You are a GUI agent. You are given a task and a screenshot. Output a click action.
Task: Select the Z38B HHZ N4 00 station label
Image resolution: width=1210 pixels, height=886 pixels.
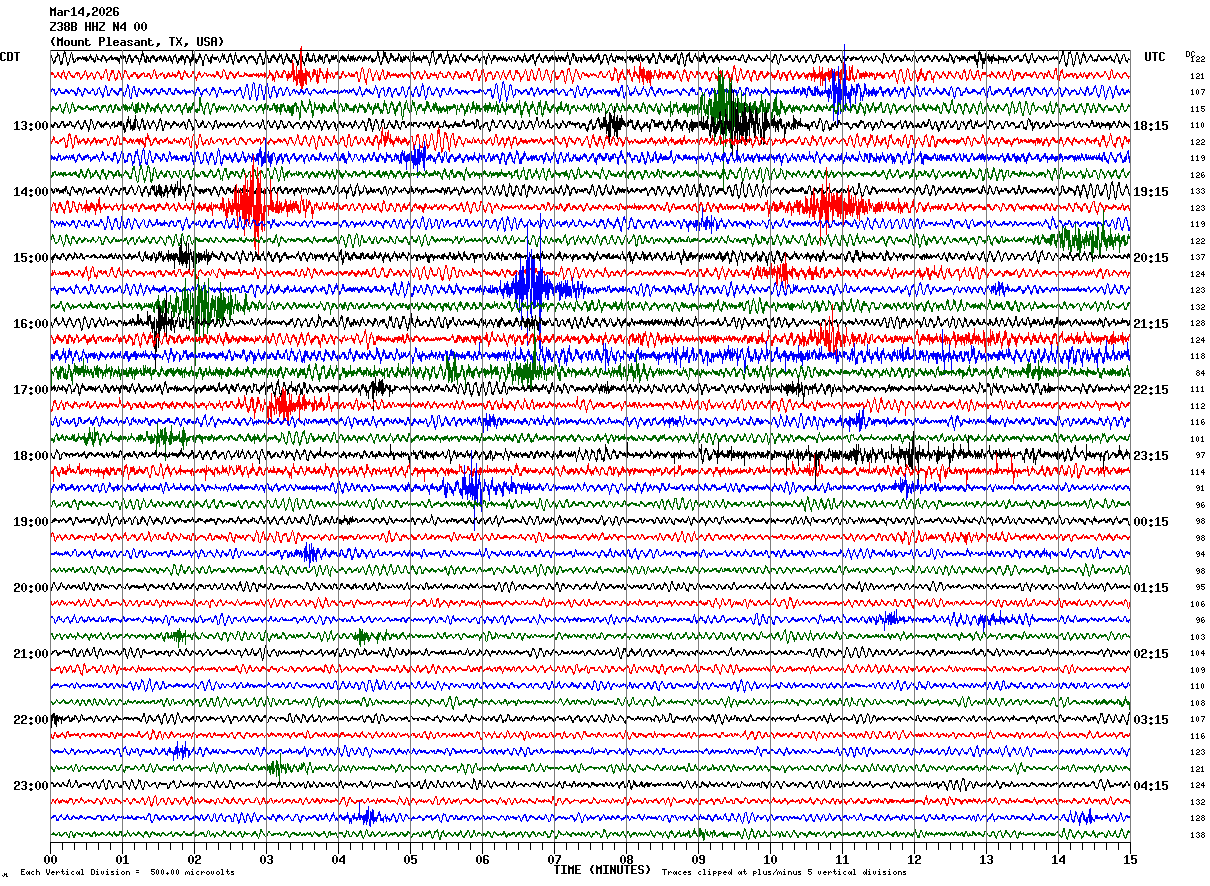(x=98, y=27)
